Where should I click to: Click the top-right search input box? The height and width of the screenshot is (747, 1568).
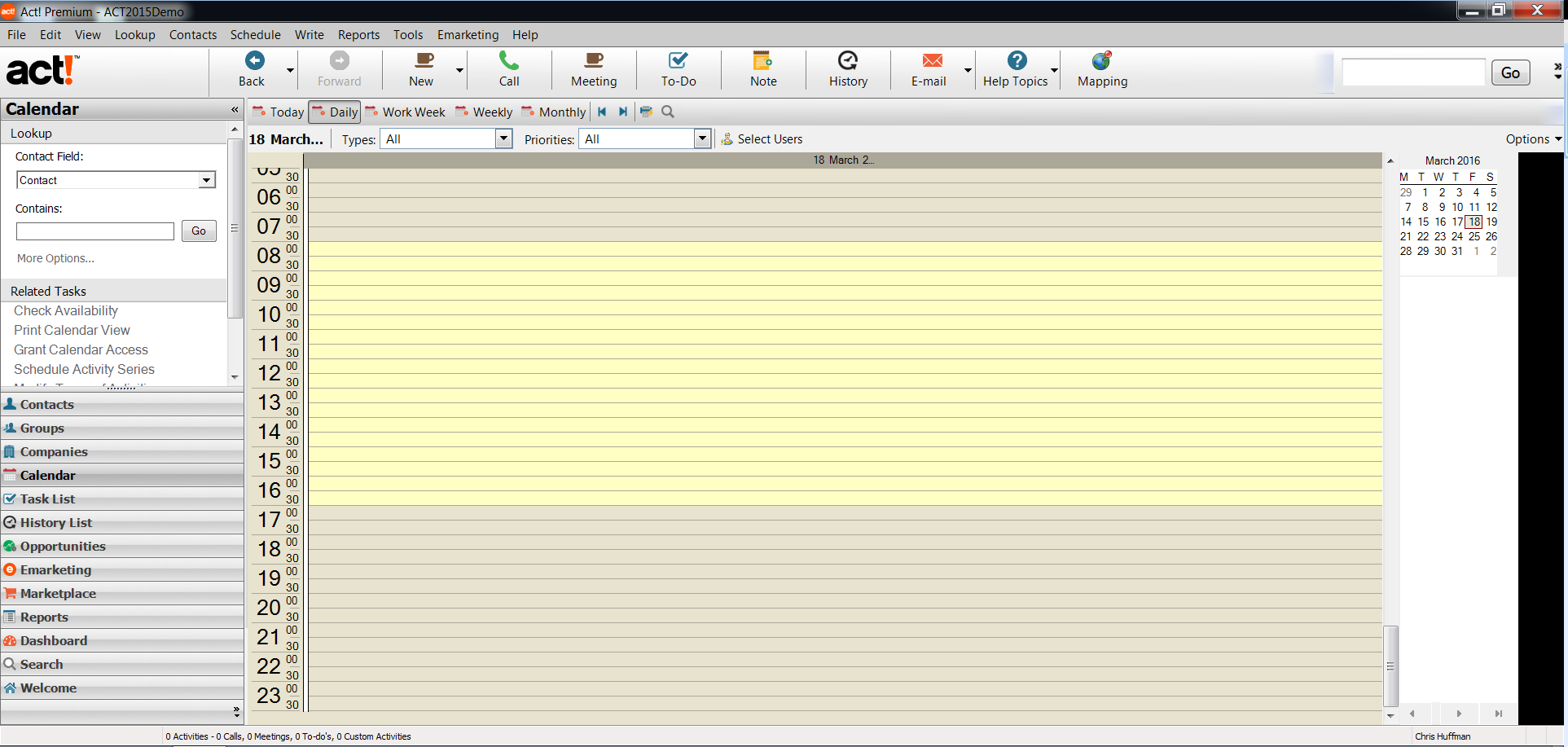1413,73
